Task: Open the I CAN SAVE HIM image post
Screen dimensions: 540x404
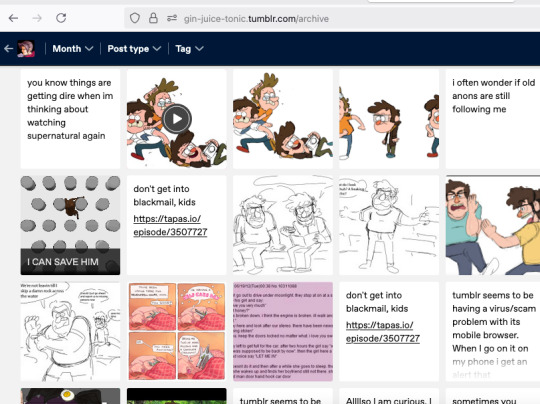Action: coord(70,225)
